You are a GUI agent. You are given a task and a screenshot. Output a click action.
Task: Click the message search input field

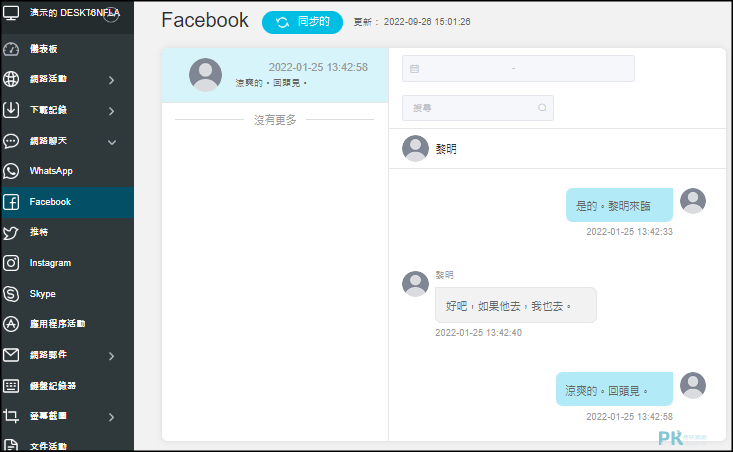(478, 108)
